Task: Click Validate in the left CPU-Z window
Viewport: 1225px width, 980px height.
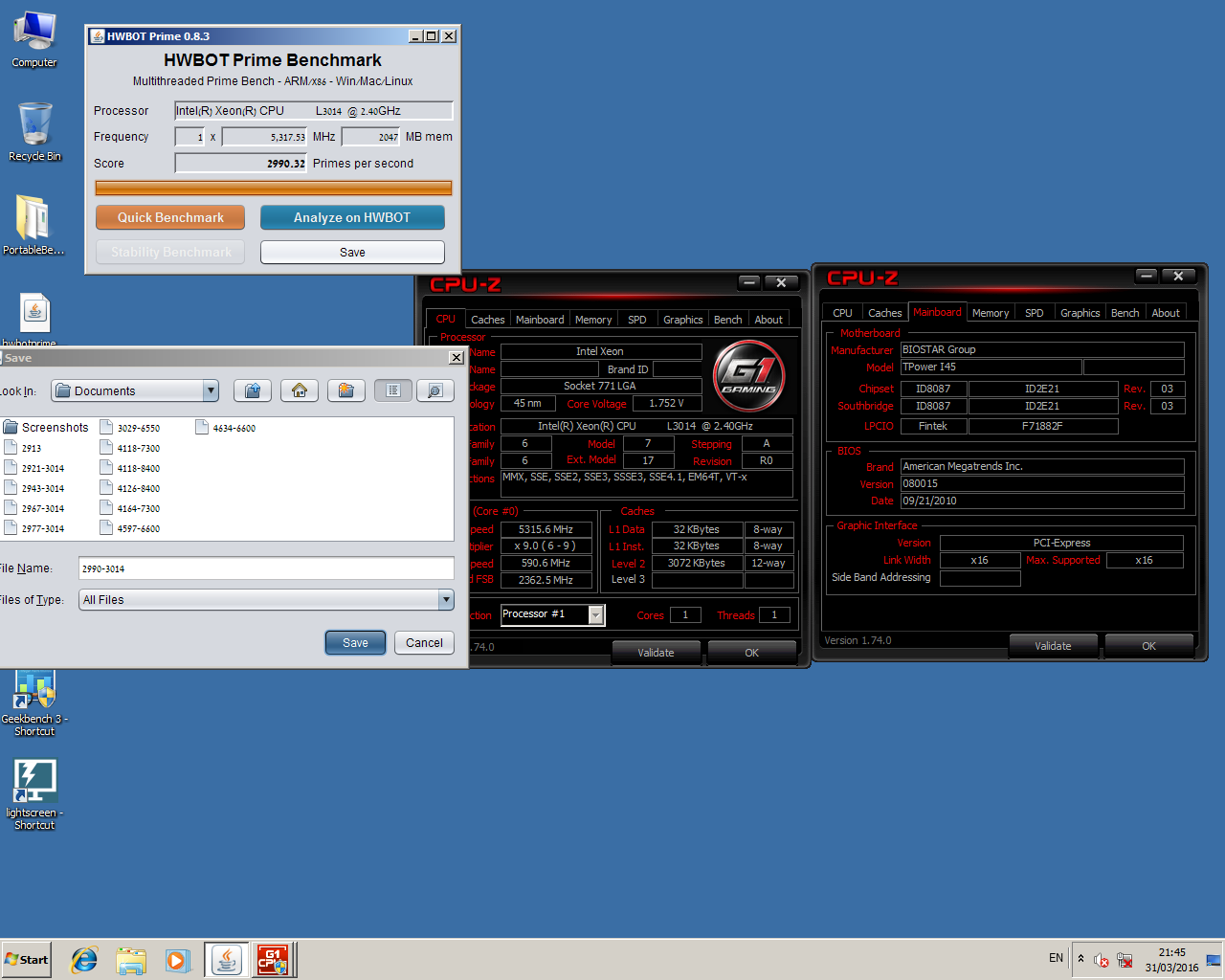Action: (x=656, y=653)
